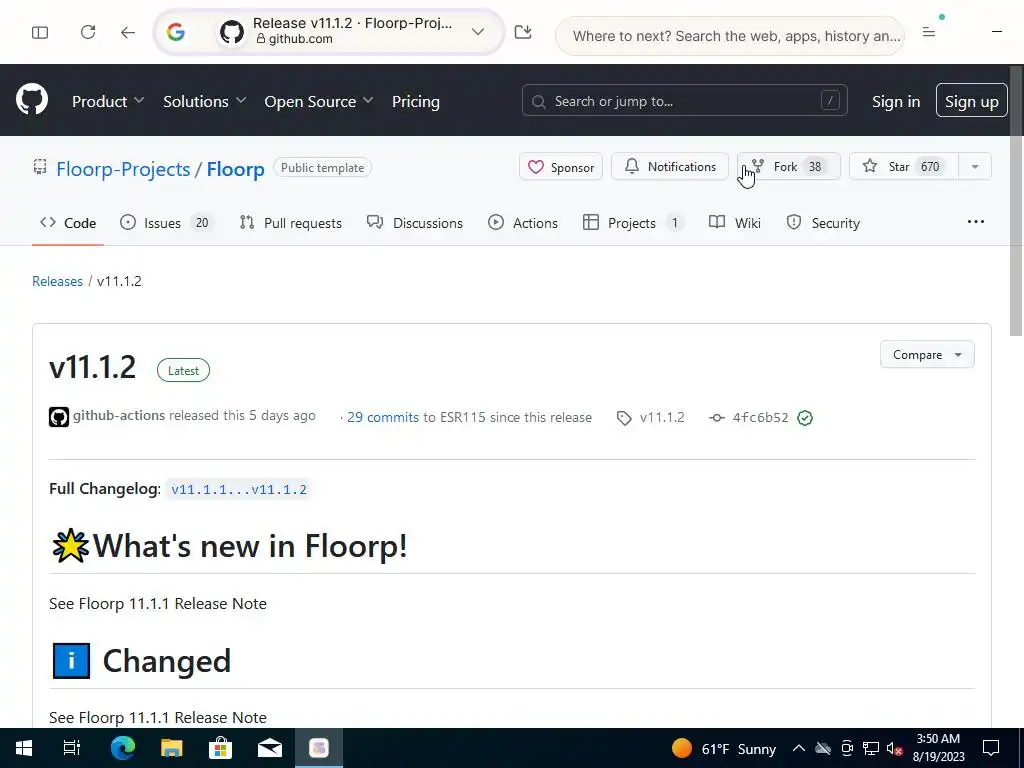The image size is (1024, 768).
Task: Open the Windows Start menu
Action: [24, 748]
